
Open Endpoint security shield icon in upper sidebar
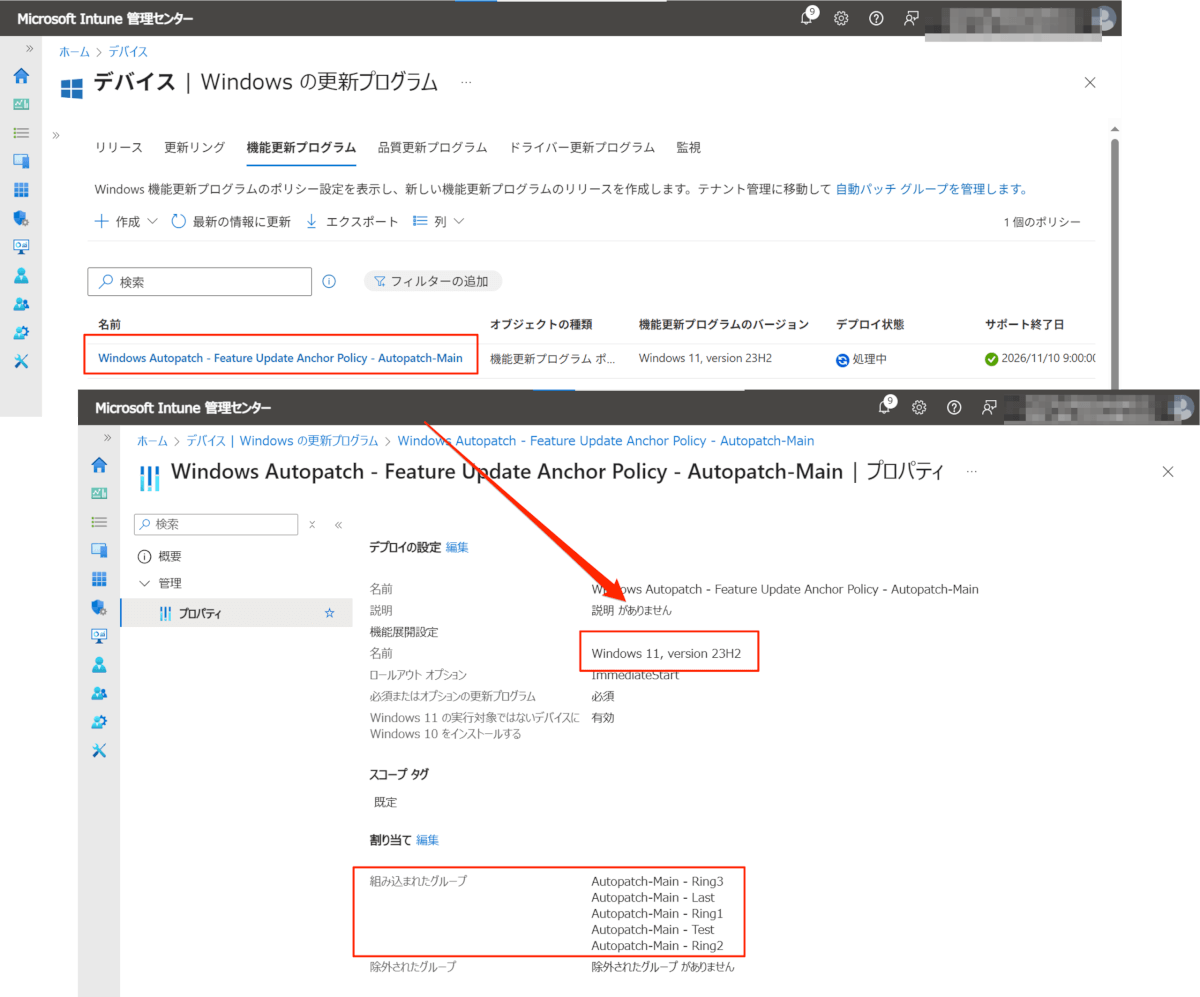click(21, 218)
